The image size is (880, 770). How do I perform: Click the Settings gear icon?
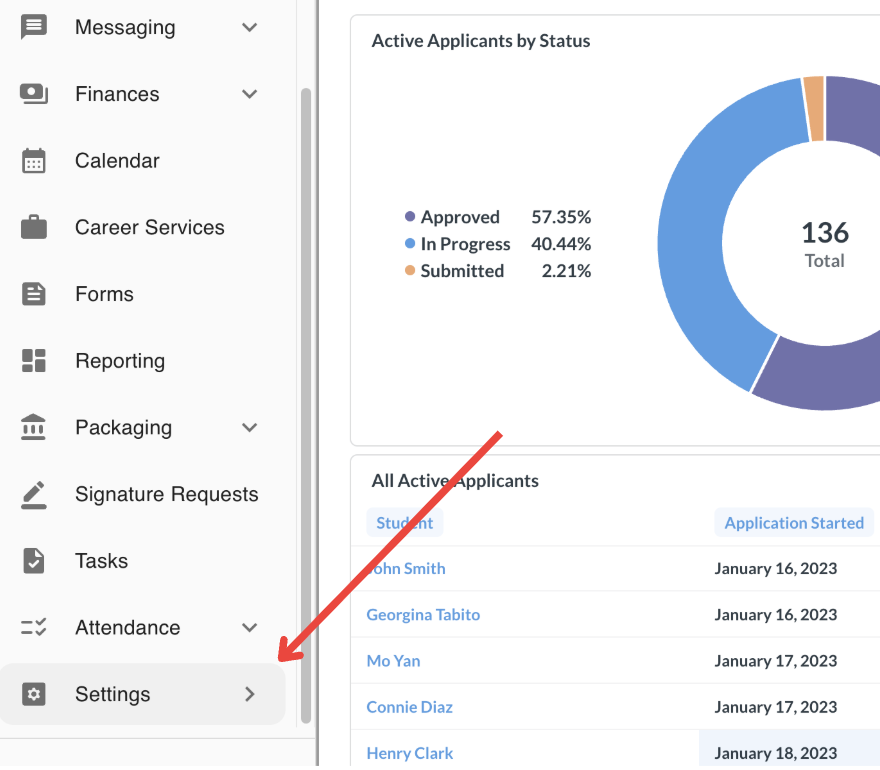(34, 694)
